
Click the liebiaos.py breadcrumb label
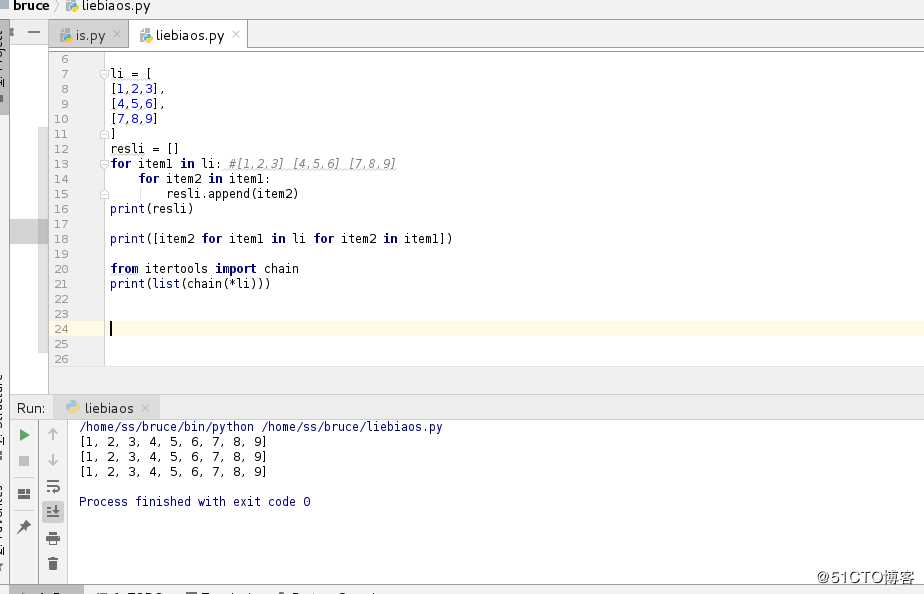click(116, 6)
